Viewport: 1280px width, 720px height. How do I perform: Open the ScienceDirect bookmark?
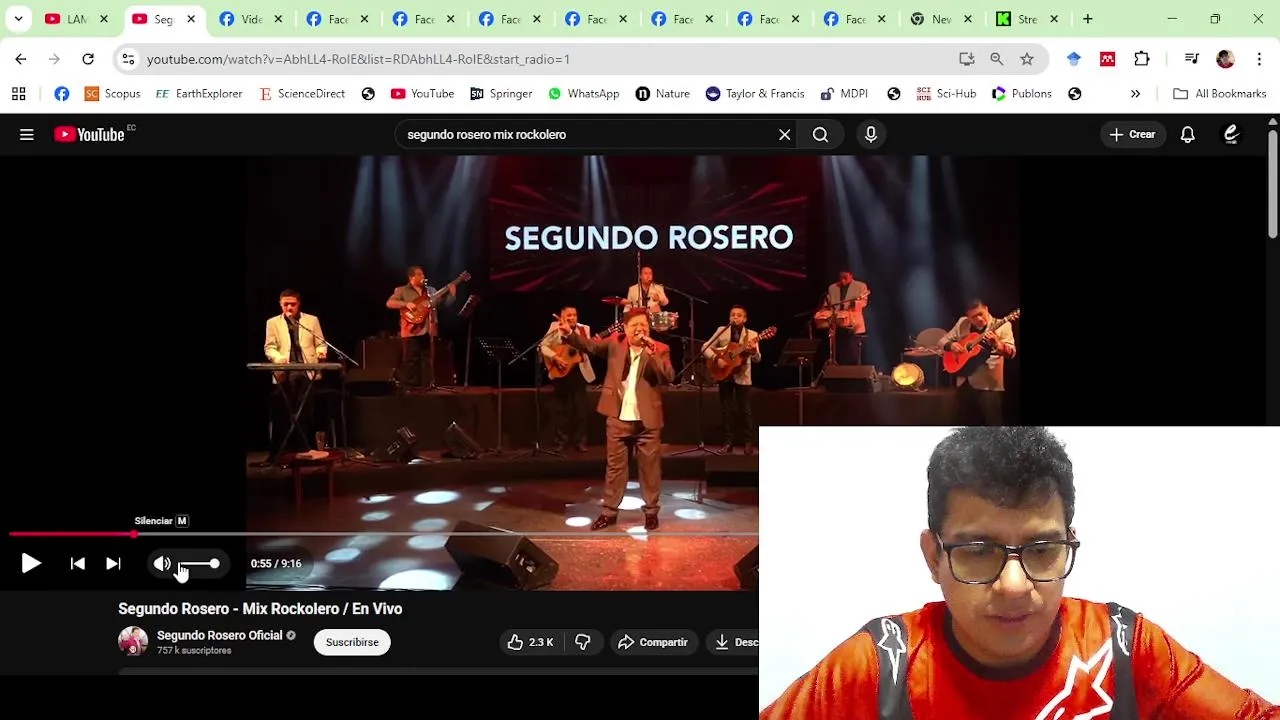[x=302, y=93]
